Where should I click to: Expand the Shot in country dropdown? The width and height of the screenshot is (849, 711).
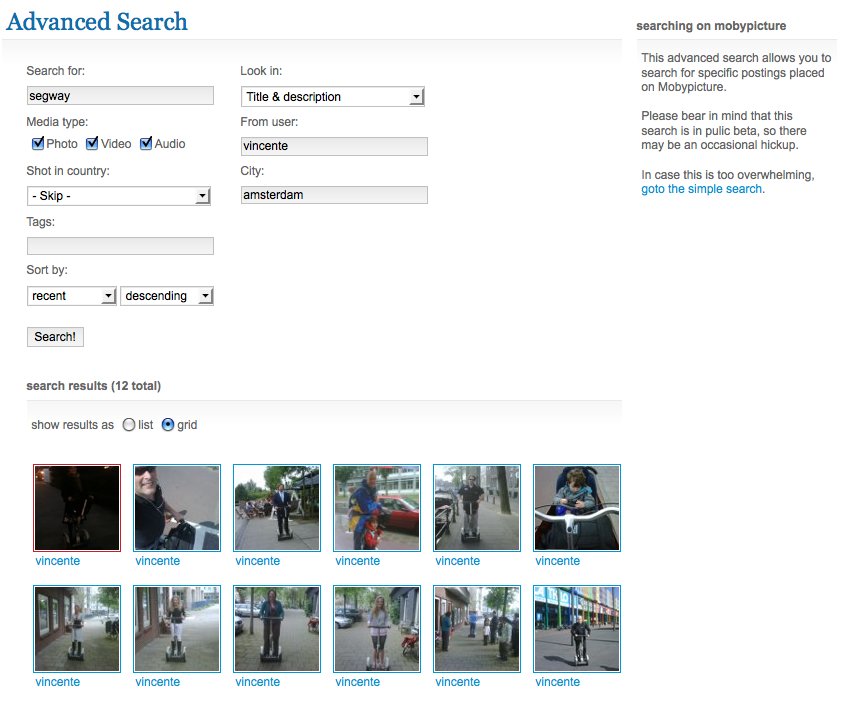[118, 196]
